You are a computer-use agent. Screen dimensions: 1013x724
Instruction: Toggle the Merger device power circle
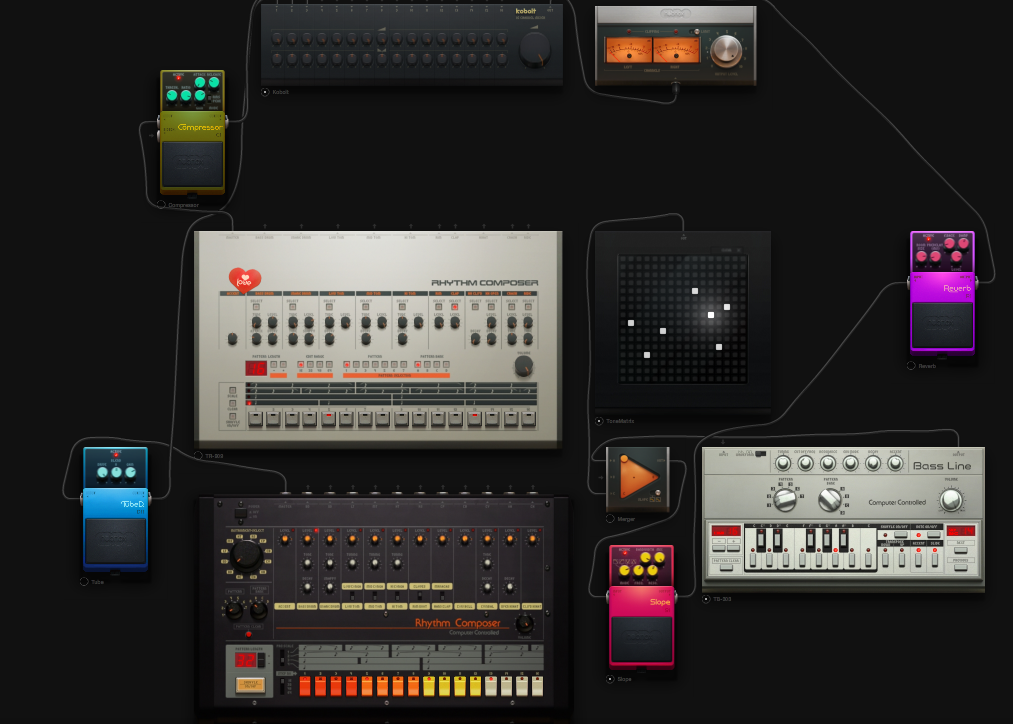pyautogui.click(x=610, y=519)
